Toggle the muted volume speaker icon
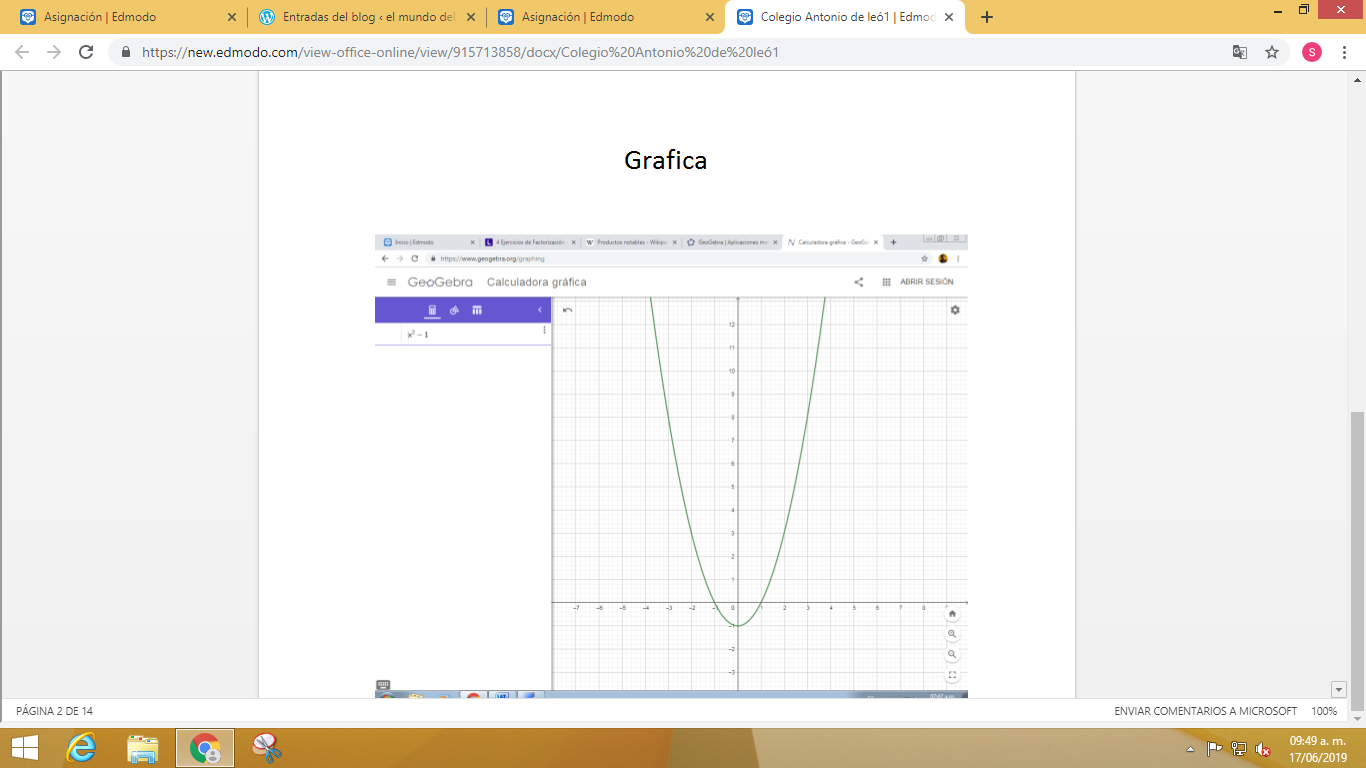 point(1263,748)
